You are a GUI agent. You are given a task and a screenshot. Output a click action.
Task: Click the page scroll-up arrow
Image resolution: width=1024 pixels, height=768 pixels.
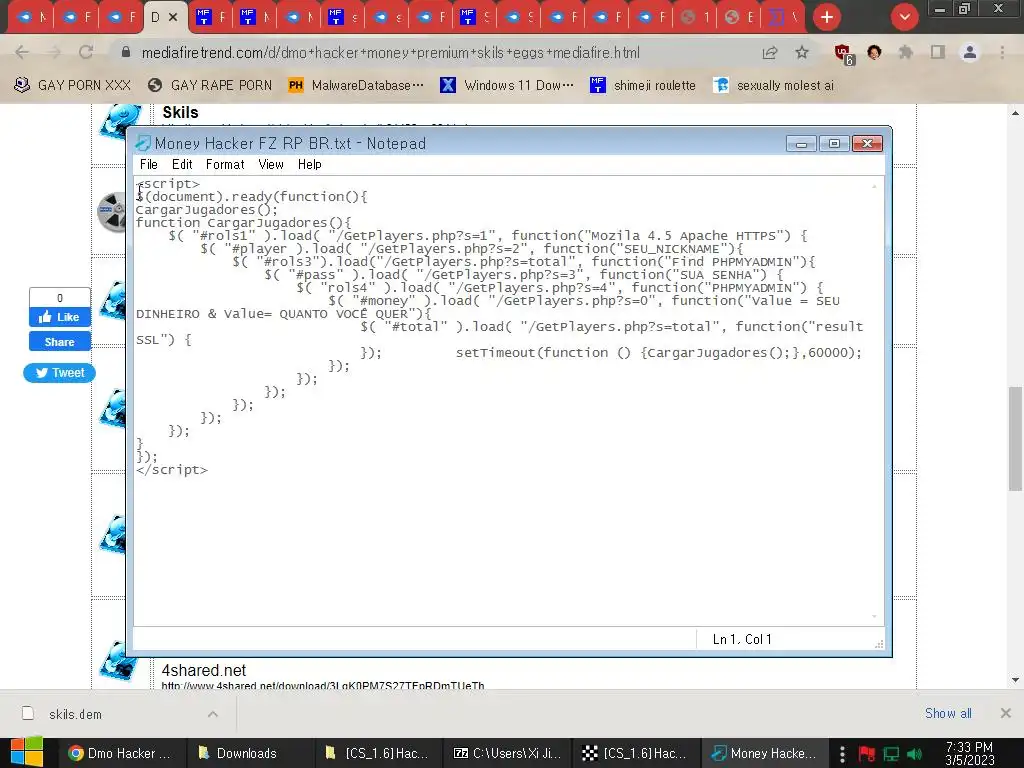click(1015, 113)
